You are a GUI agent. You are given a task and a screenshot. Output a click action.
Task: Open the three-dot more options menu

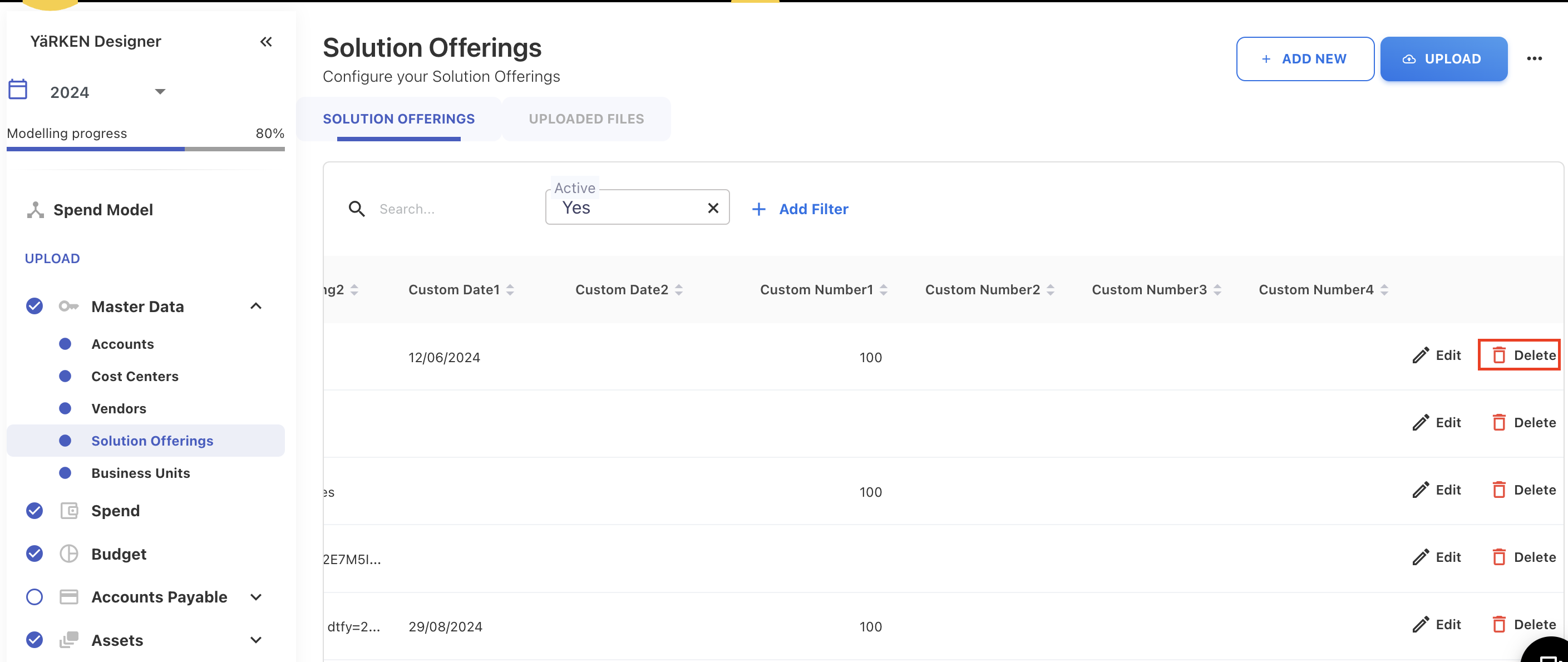pos(1534,58)
